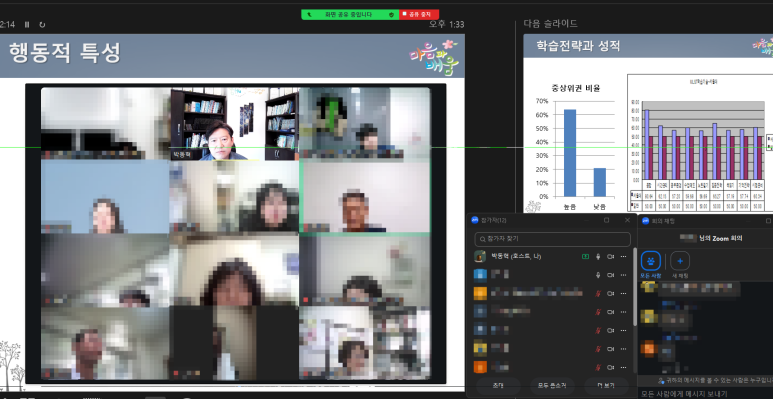Click video icon of light-blue avatar participant

pyautogui.click(x=611, y=275)
